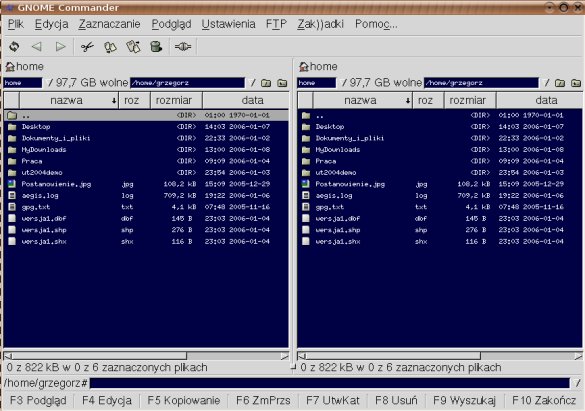Screen dimensions: 585x411
Task: Click F5 Kopiowanie button
Action: point(184,401)
